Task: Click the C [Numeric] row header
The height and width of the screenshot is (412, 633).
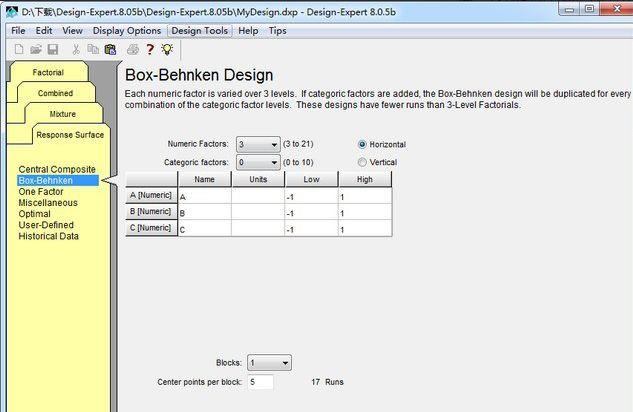Action: pyautogui.click(x=151, y=228)
